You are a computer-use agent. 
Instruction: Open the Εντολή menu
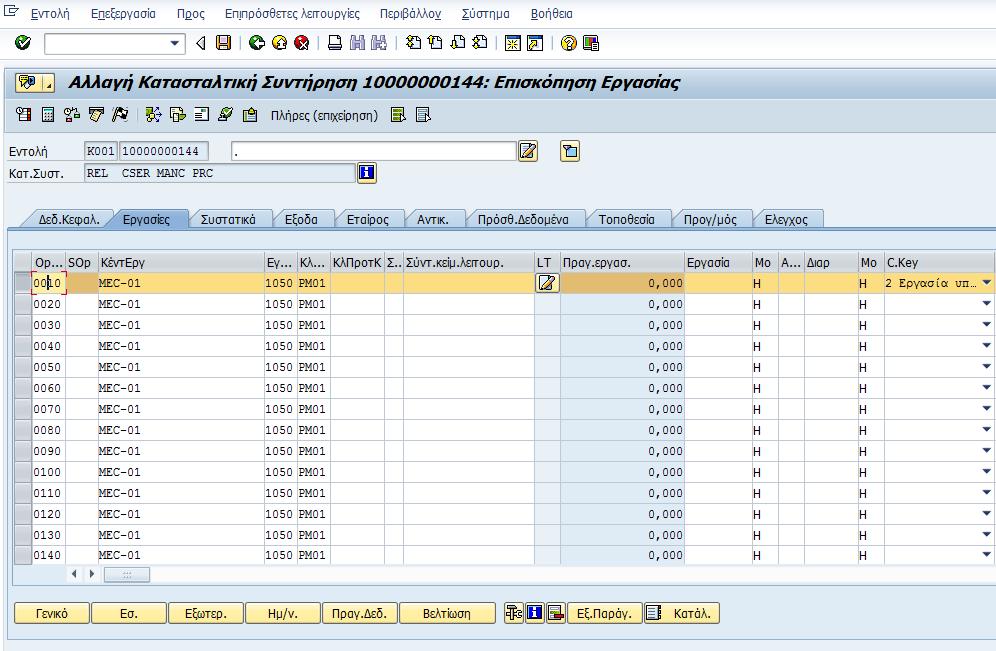(x=50, y=13)
